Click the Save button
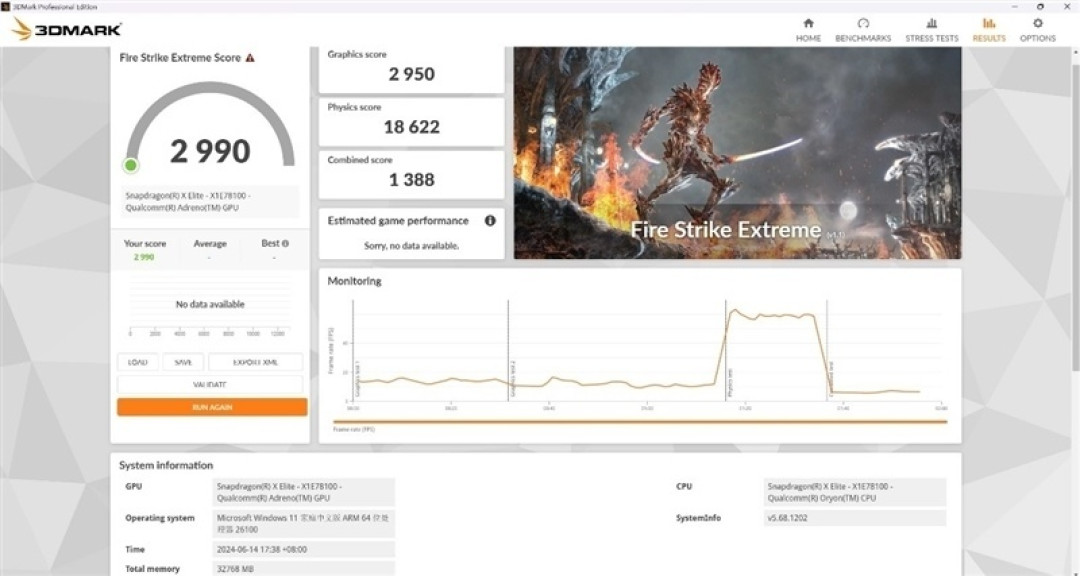 pyautogui.click(x=183, y=362)
